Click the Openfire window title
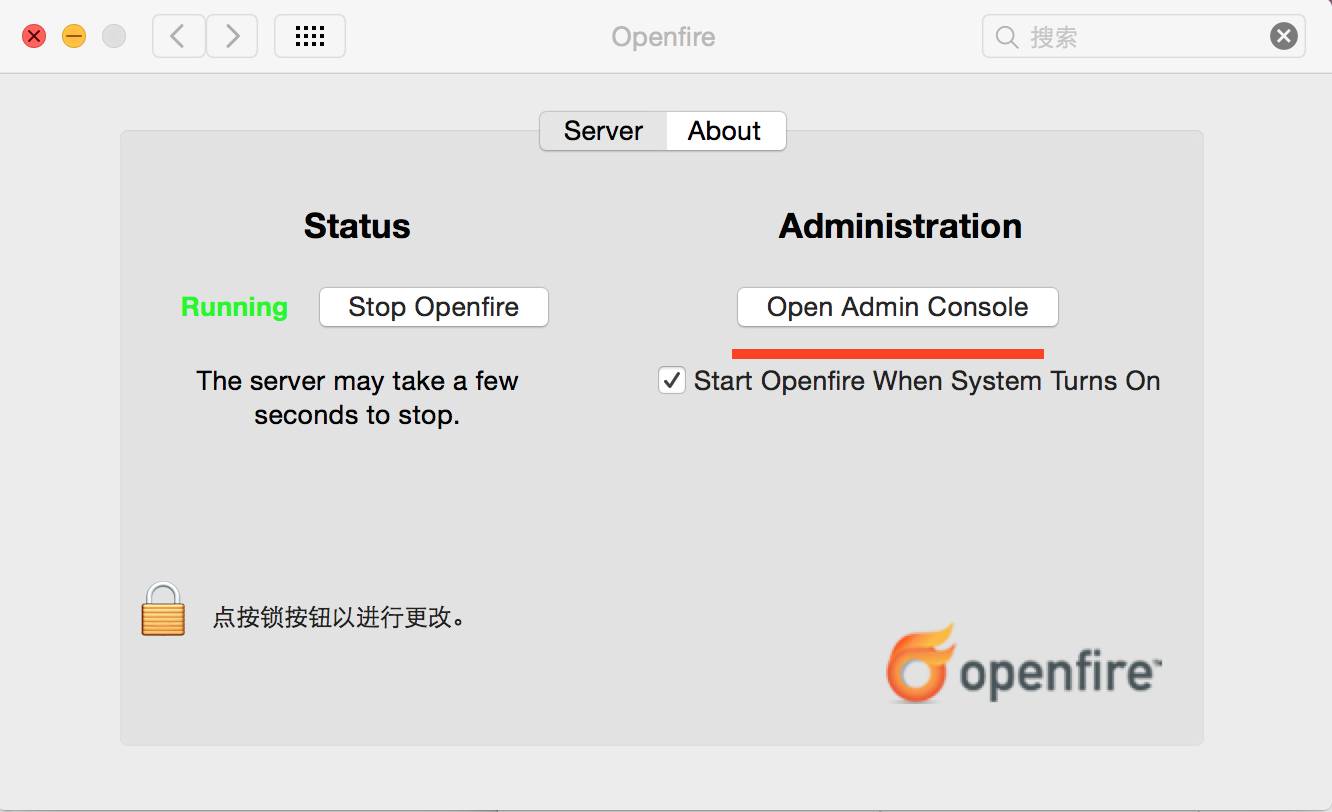The image size is (1332, 812). click(664, 37)
